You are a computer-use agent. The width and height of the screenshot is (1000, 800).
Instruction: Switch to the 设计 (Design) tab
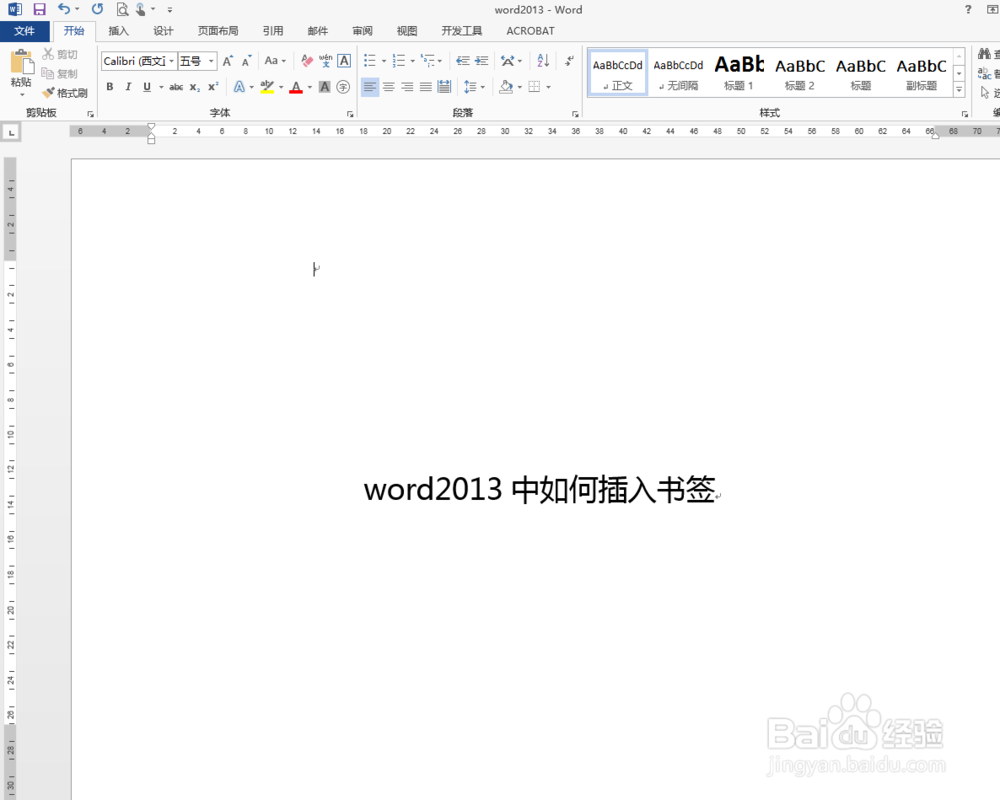point(163,31)
